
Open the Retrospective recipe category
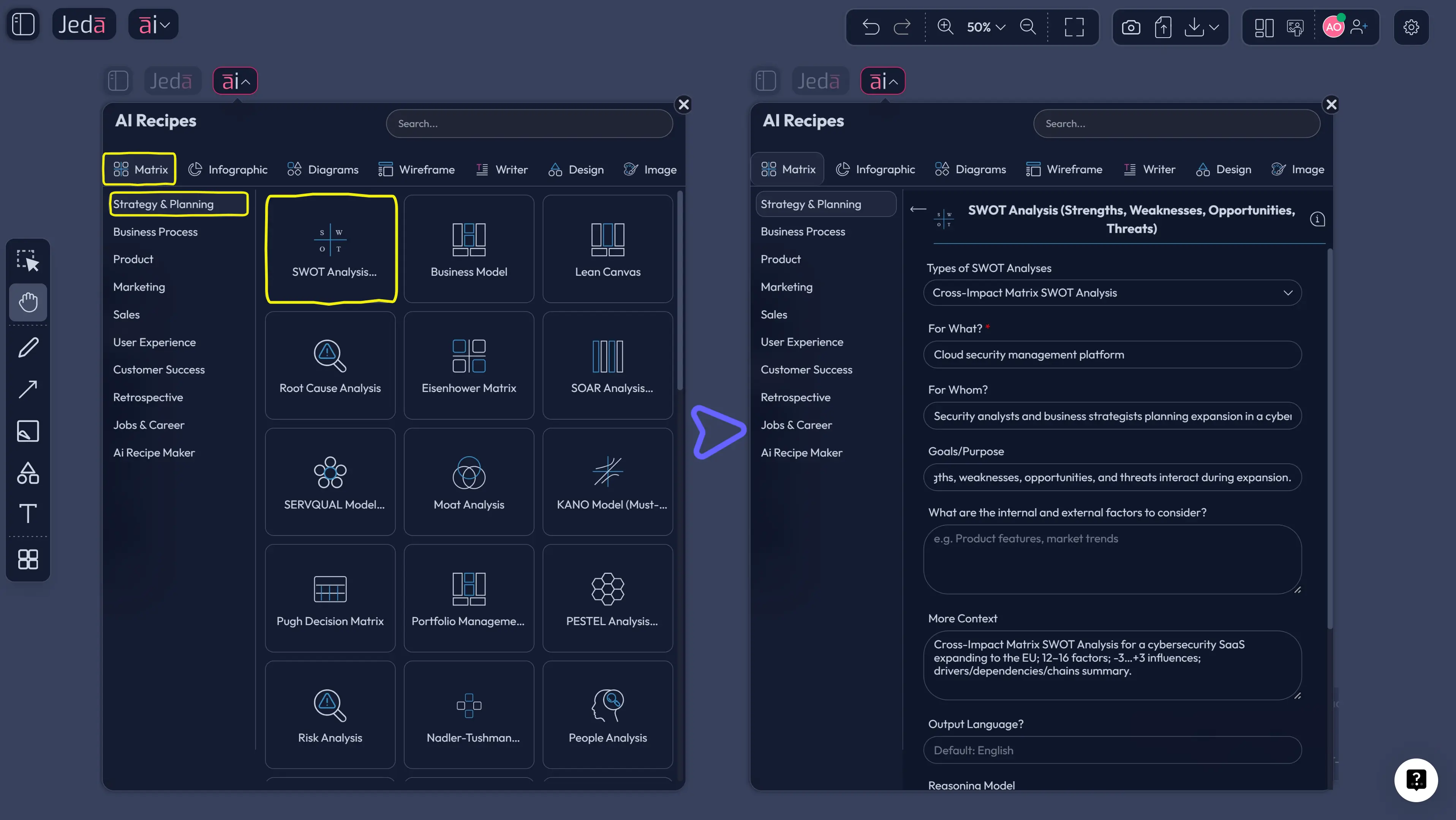[x=148, y=397]
